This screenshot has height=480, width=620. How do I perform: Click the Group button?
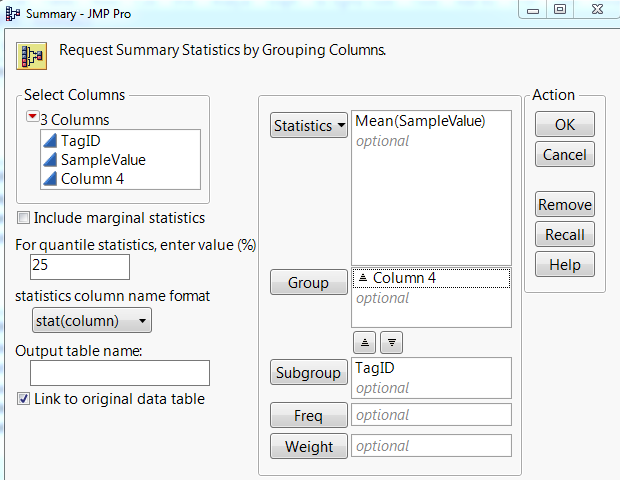pos(308,283)
